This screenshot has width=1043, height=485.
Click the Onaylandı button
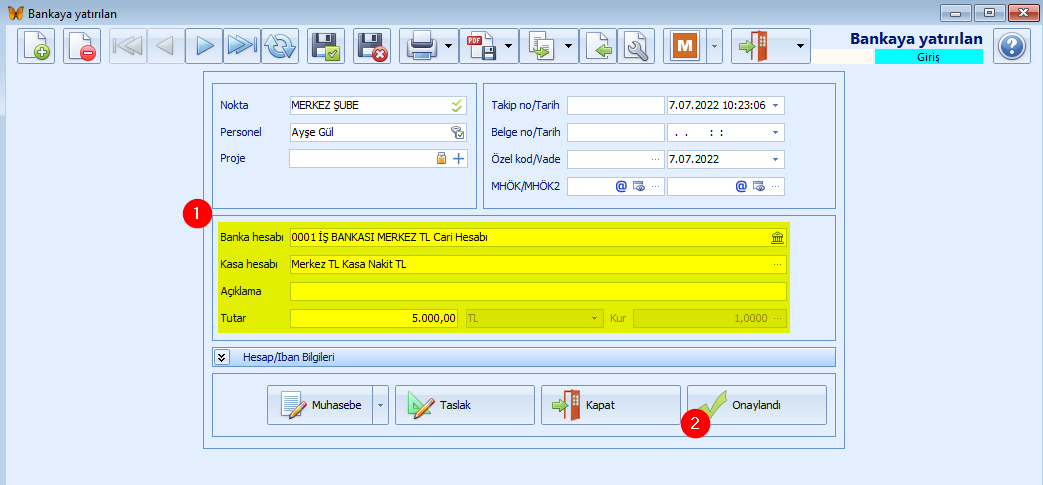(x=757, y=406)
